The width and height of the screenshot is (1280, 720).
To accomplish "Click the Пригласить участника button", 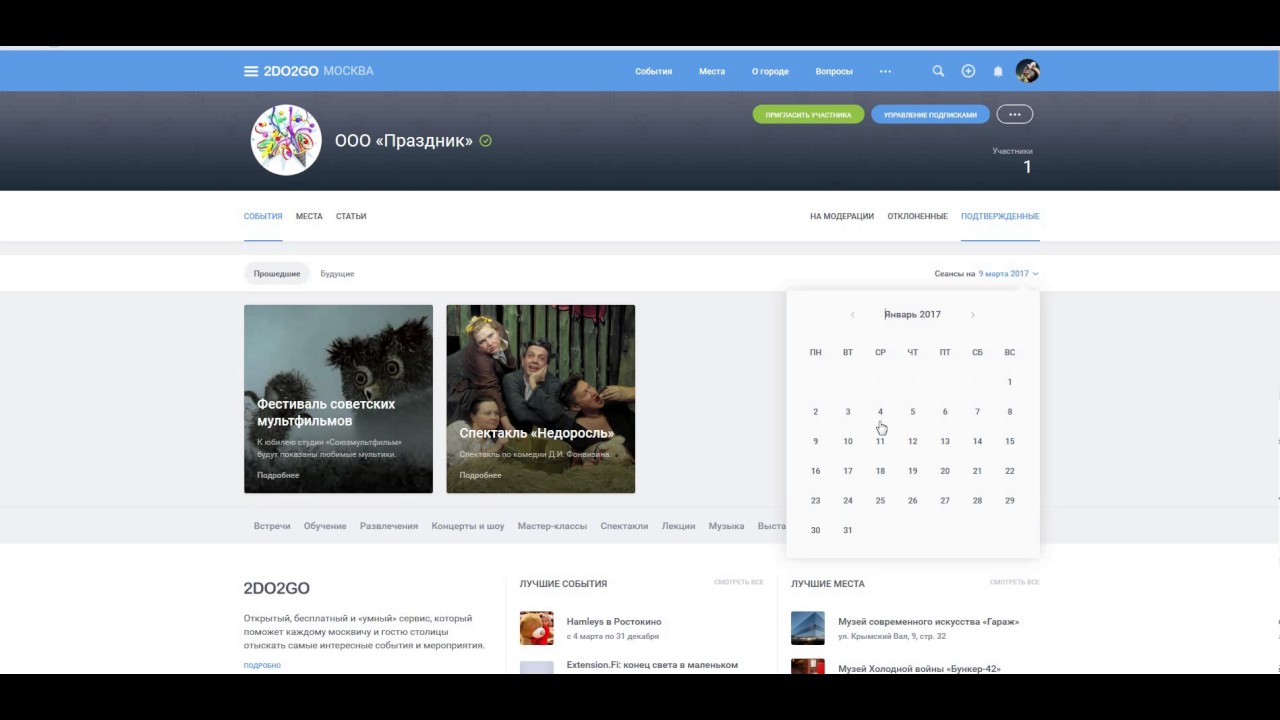I will [x=808, y=115].
